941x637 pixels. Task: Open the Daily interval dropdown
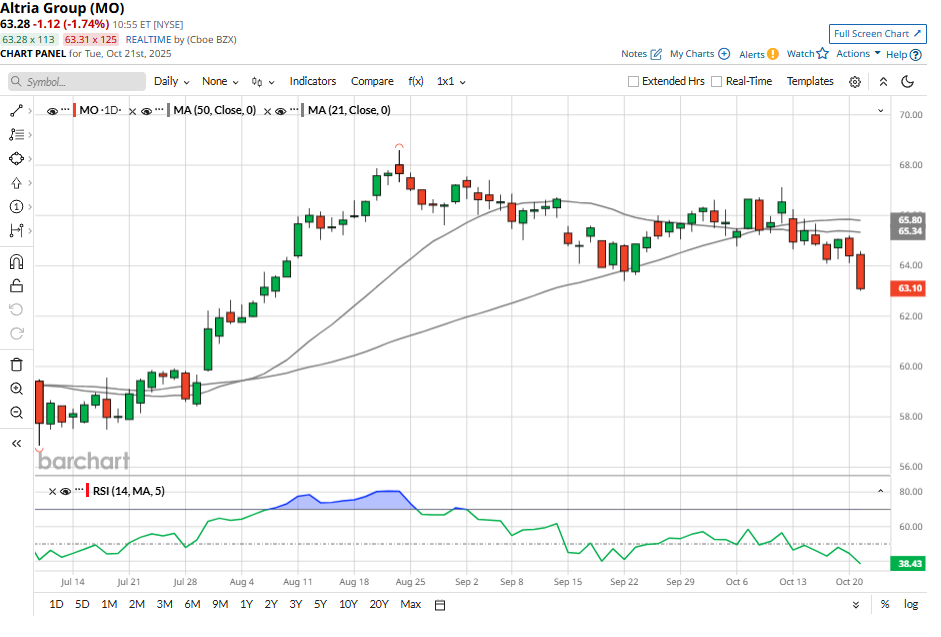pyautogui.click(x=171, y=82)
